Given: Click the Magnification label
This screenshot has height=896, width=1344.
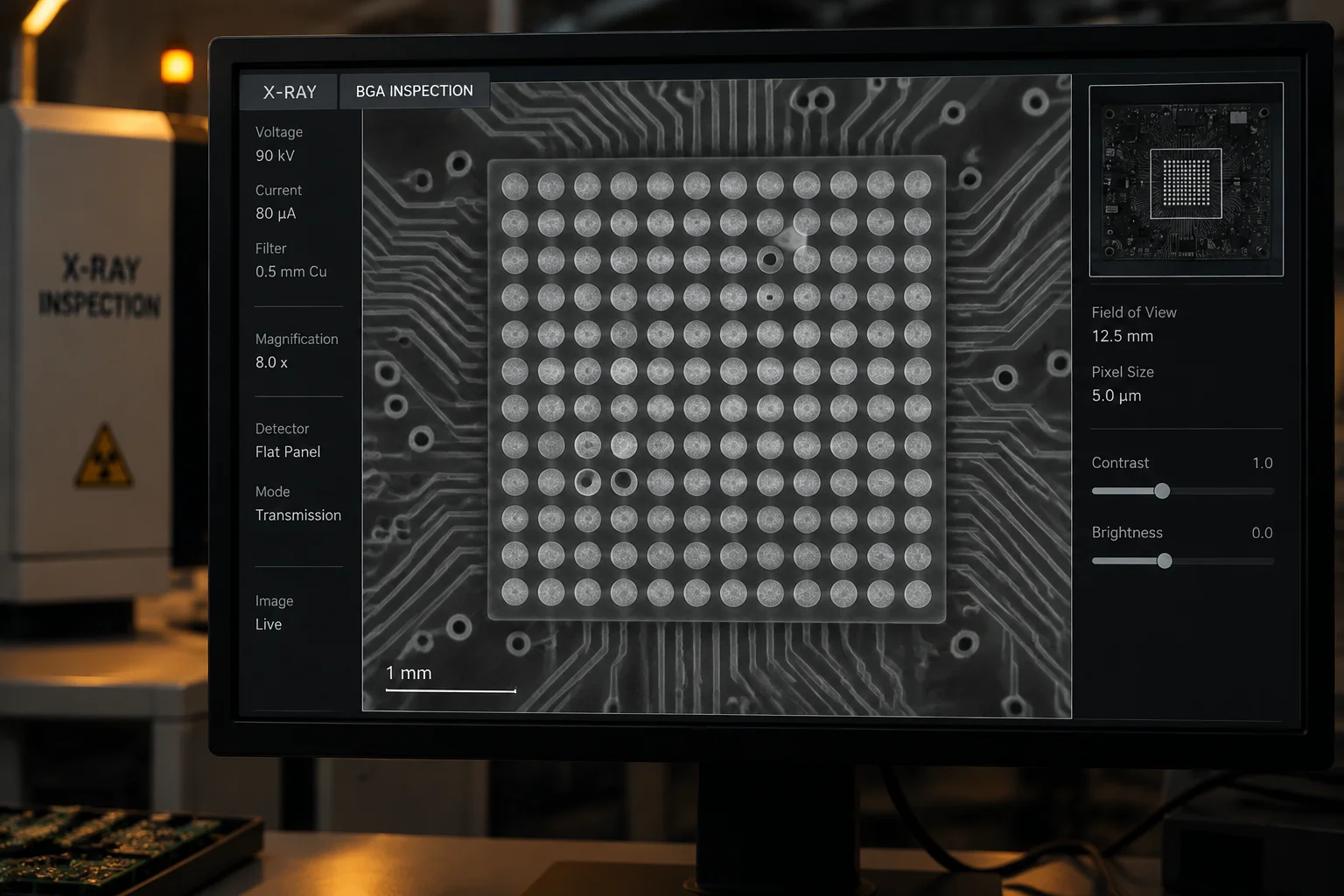Looking at the screenshot, I should pyautogui.click(x=297, y=339).
